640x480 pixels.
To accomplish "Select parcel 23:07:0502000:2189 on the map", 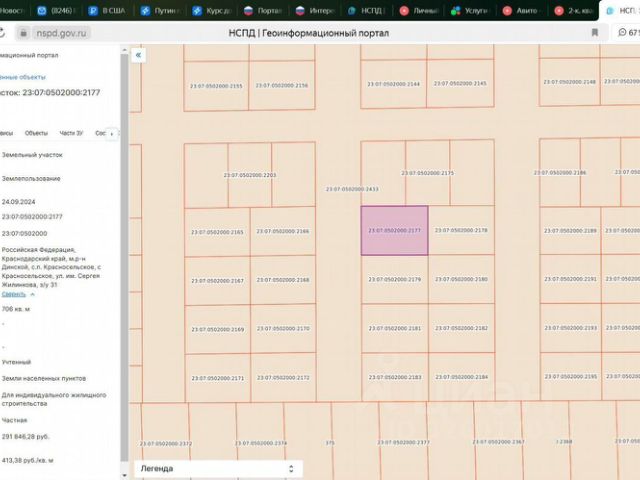I will [x=570, y=231].
